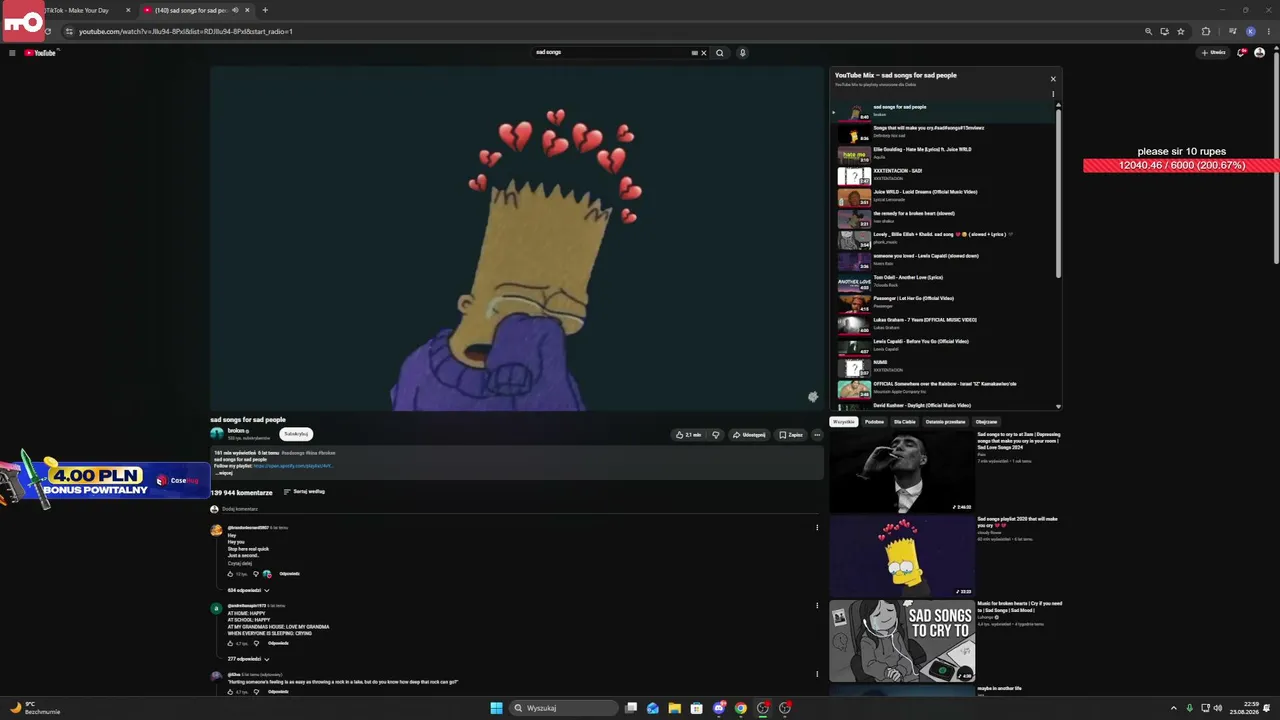The image size is (1280, 720).
Task: Open options menu of the first comment
Action: 817,528
